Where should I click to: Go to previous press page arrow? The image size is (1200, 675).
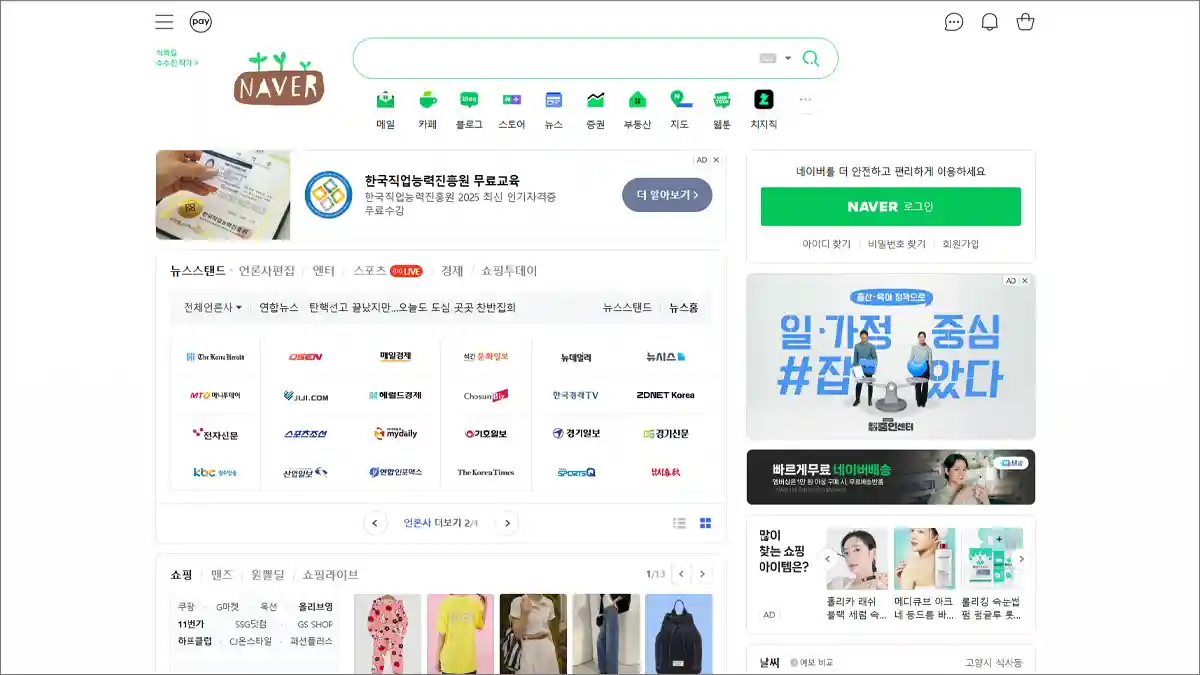(375, 523)
